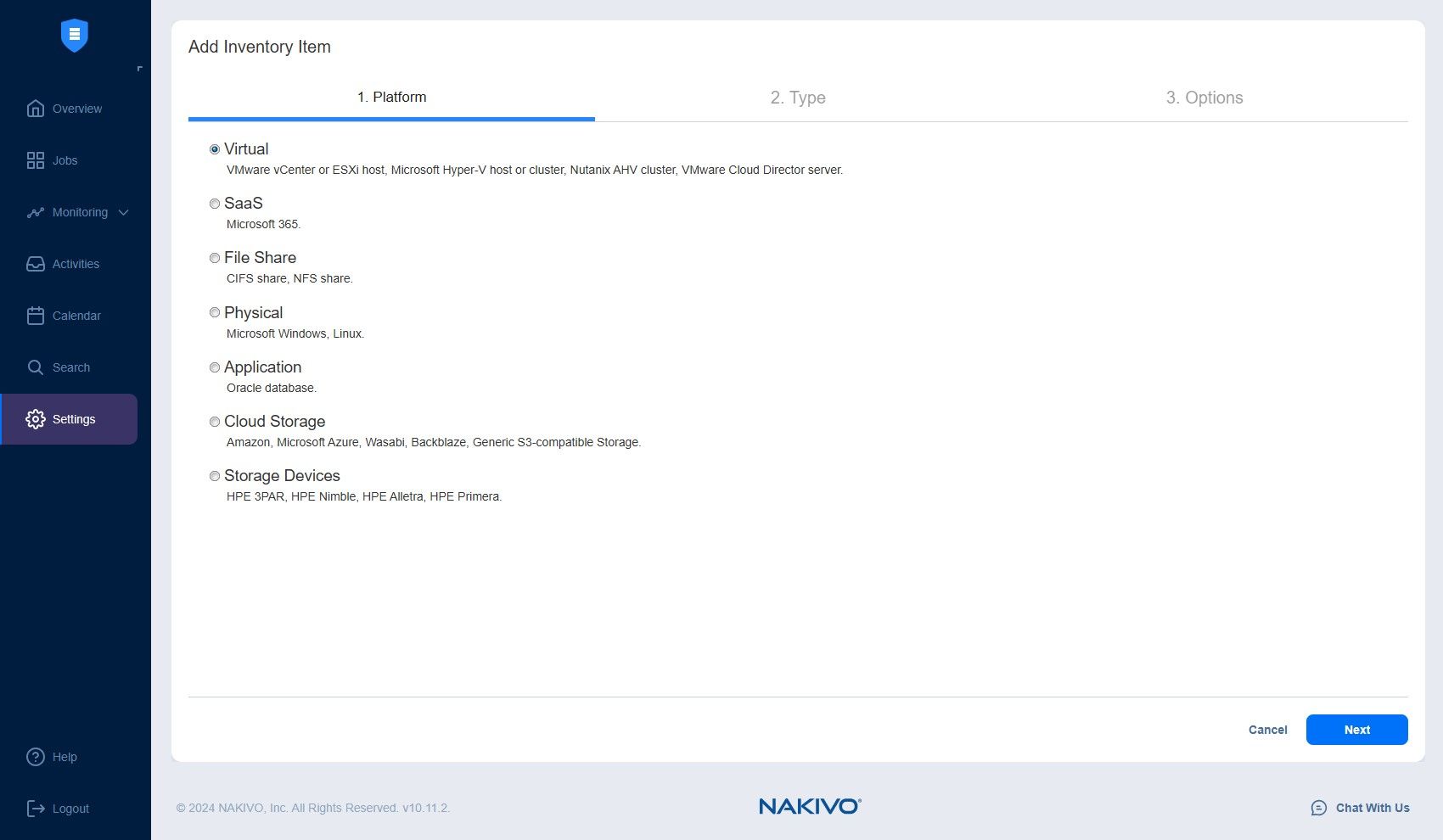Viewport: 1443px width, 840px height.
Task: Open the Options step tab
Action: coord(1203,98)
